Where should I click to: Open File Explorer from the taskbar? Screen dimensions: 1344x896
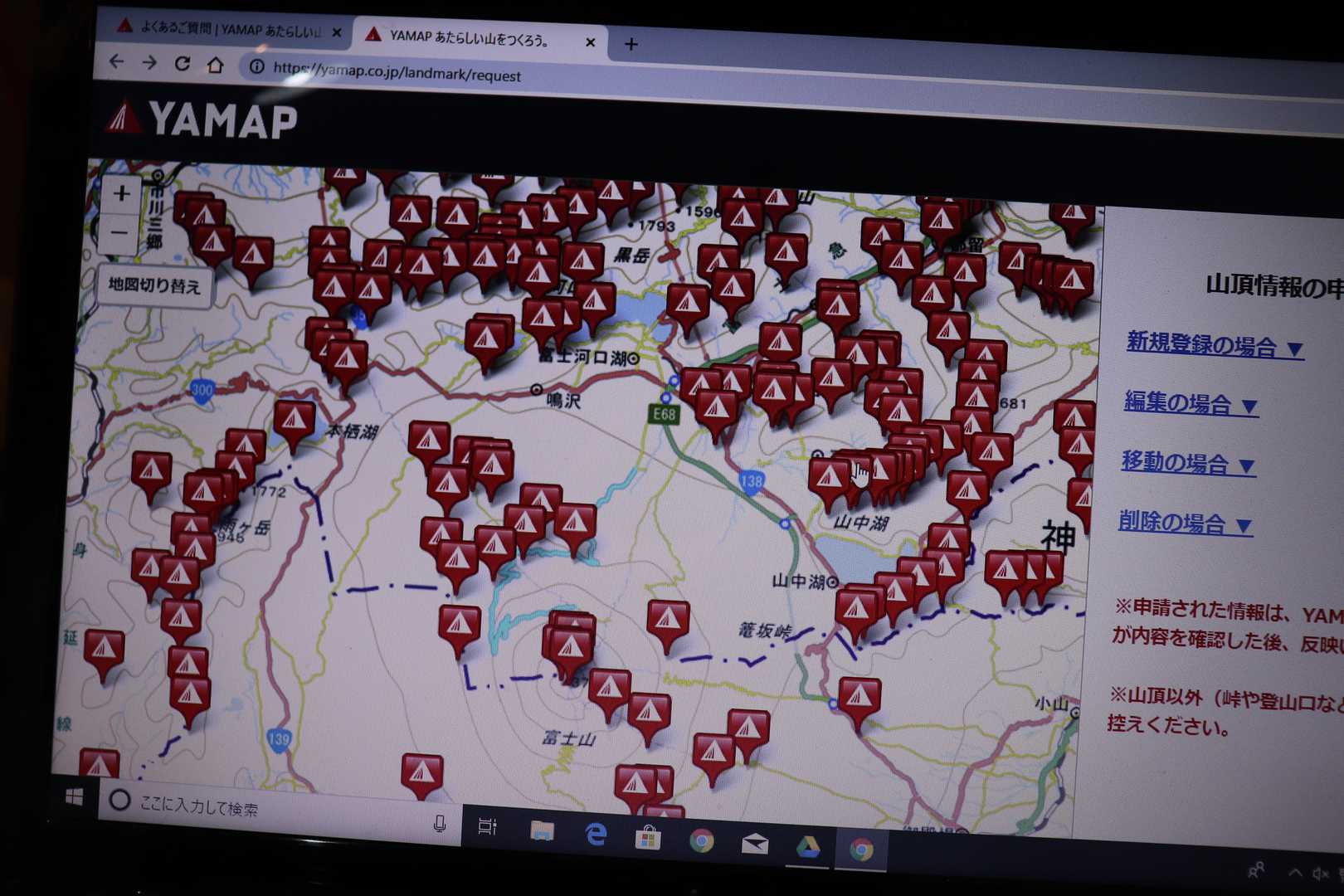coord(542,830)
